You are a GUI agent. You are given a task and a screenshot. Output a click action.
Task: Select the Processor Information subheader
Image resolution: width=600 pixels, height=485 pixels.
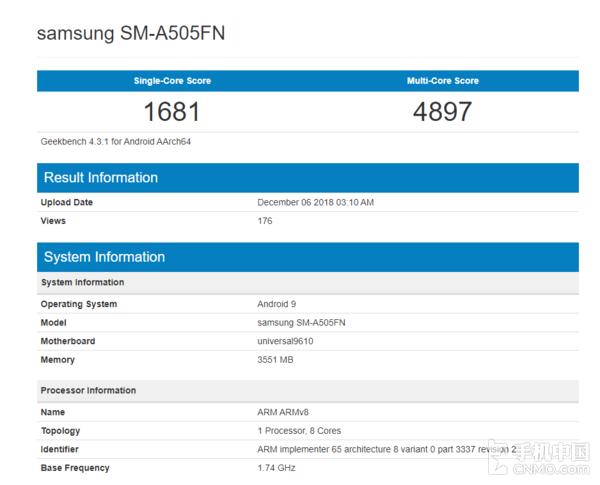pyautogui.click(x=308, y=391)
